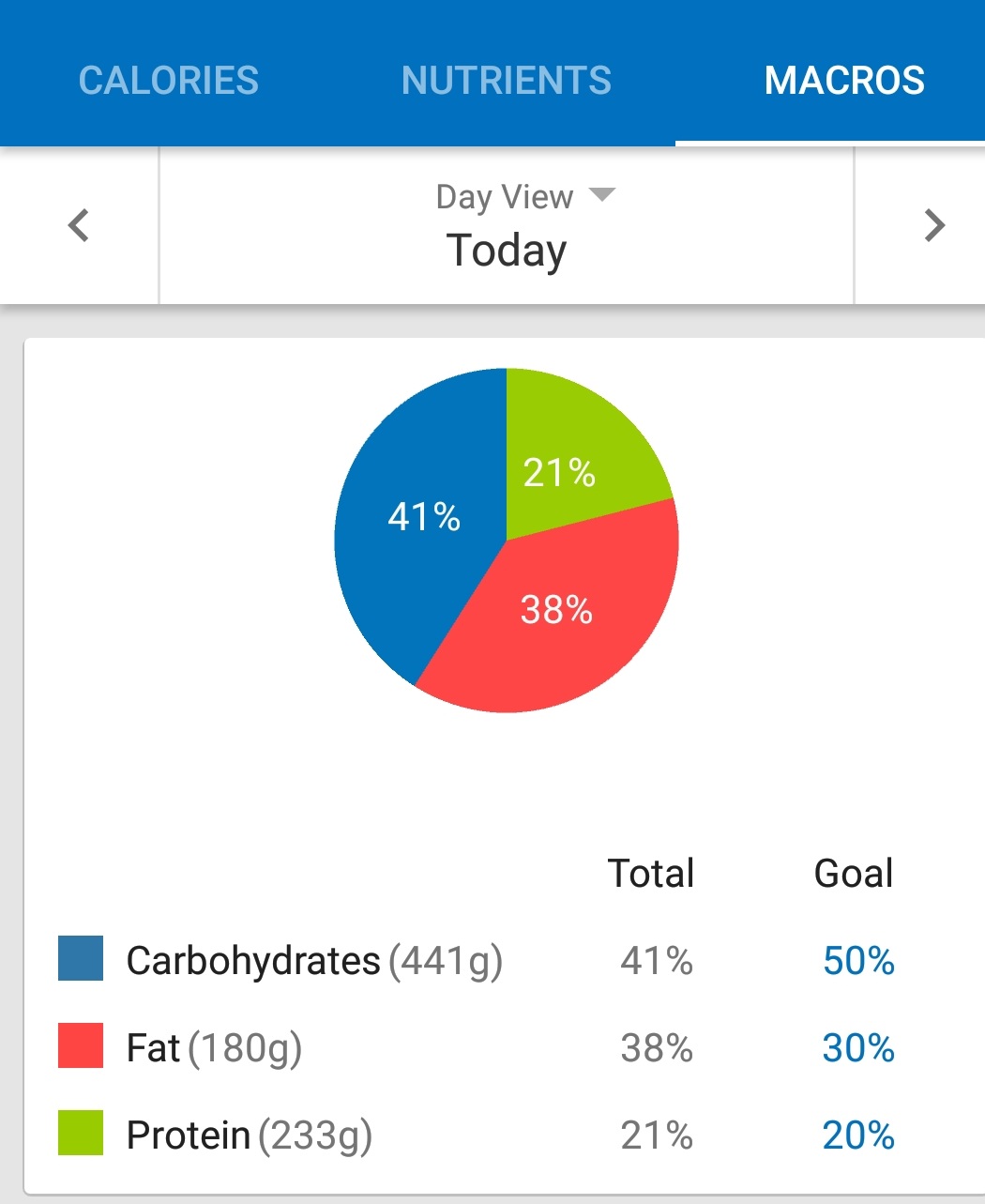
Task: Click the green Protein legend swatch
Action: tap(81, 1133)
